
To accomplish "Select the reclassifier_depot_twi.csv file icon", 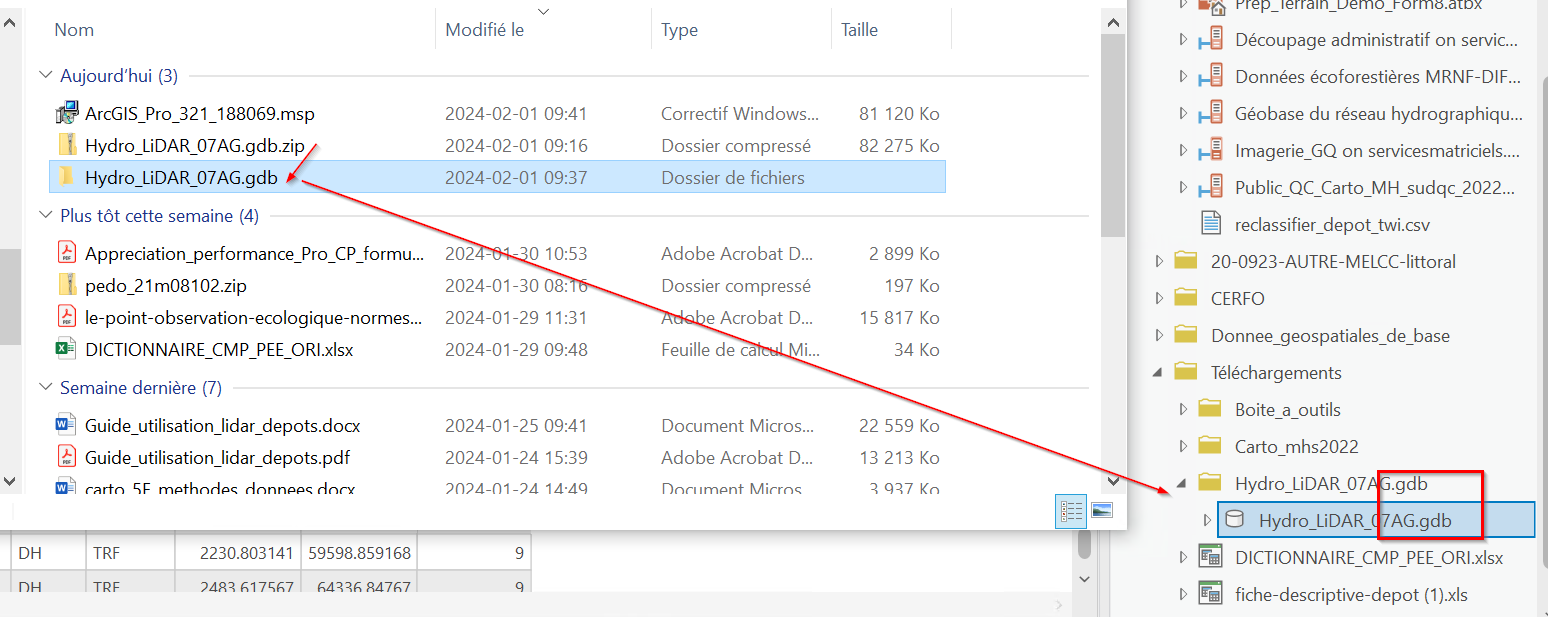I will [1211, 223].
